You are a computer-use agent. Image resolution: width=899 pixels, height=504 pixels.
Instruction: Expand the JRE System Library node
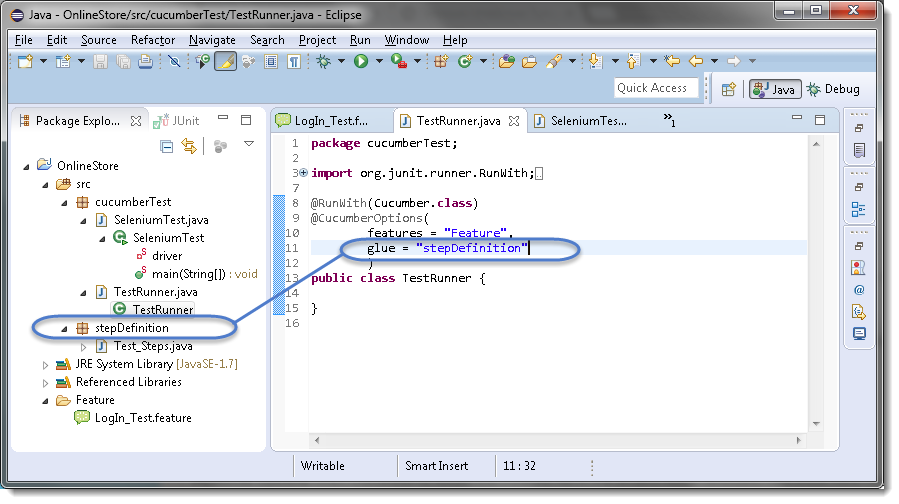(45, 365)
